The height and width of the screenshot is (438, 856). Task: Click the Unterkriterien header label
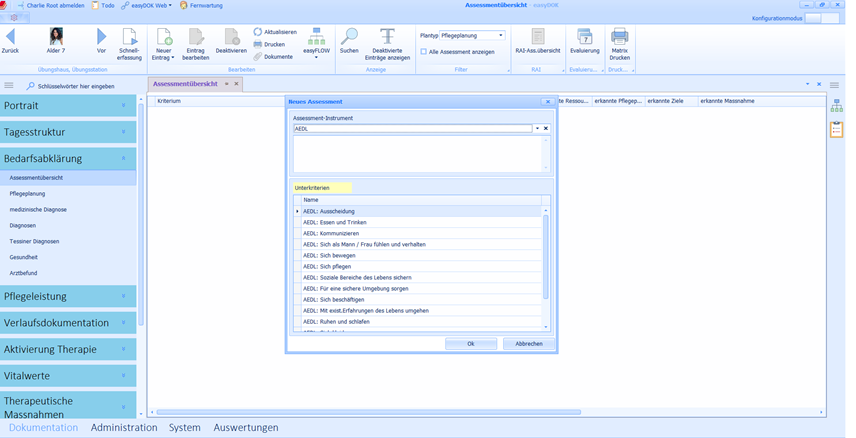coord(312,188)
